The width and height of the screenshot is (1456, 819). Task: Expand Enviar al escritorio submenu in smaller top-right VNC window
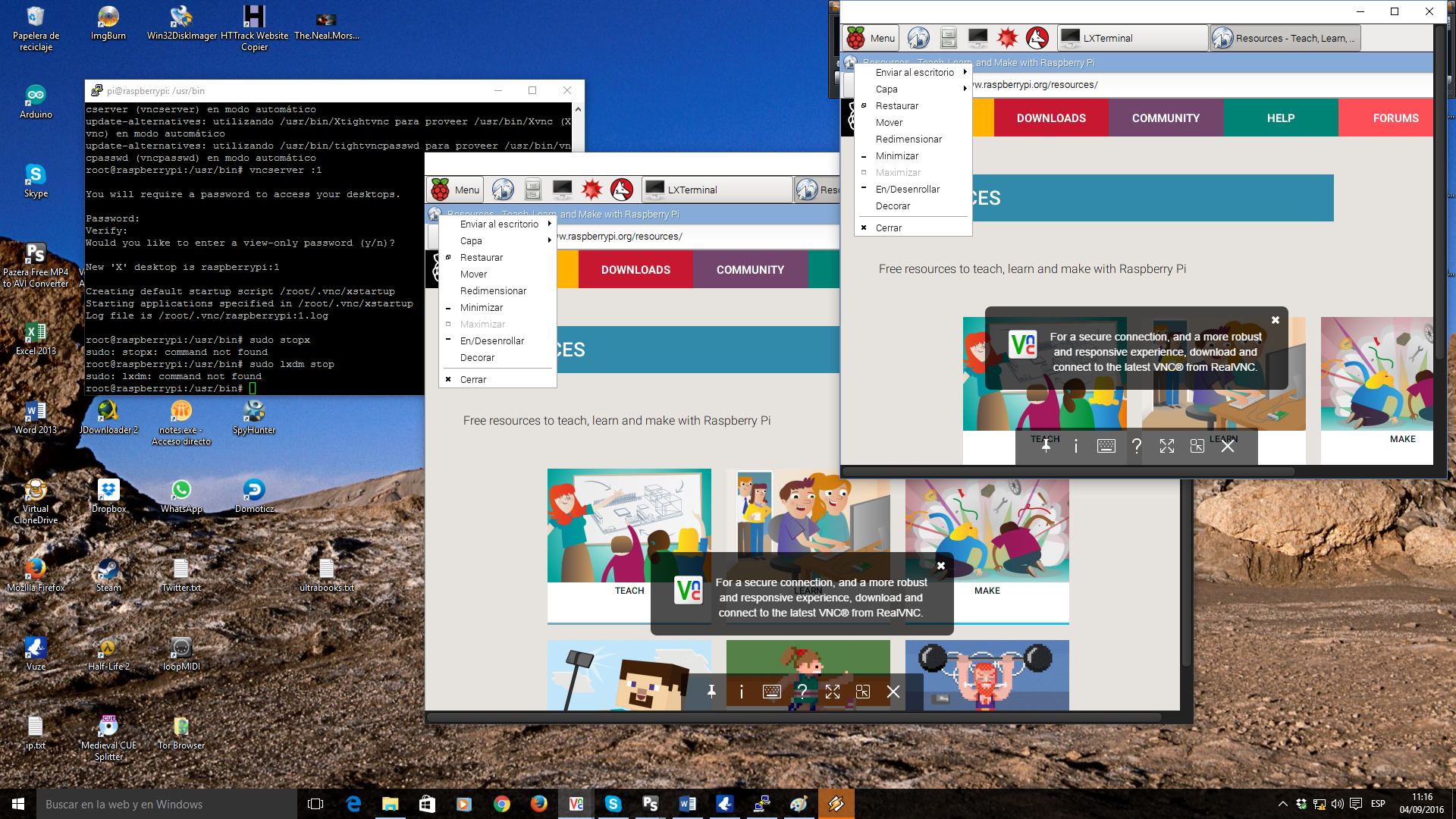[913, 72]
